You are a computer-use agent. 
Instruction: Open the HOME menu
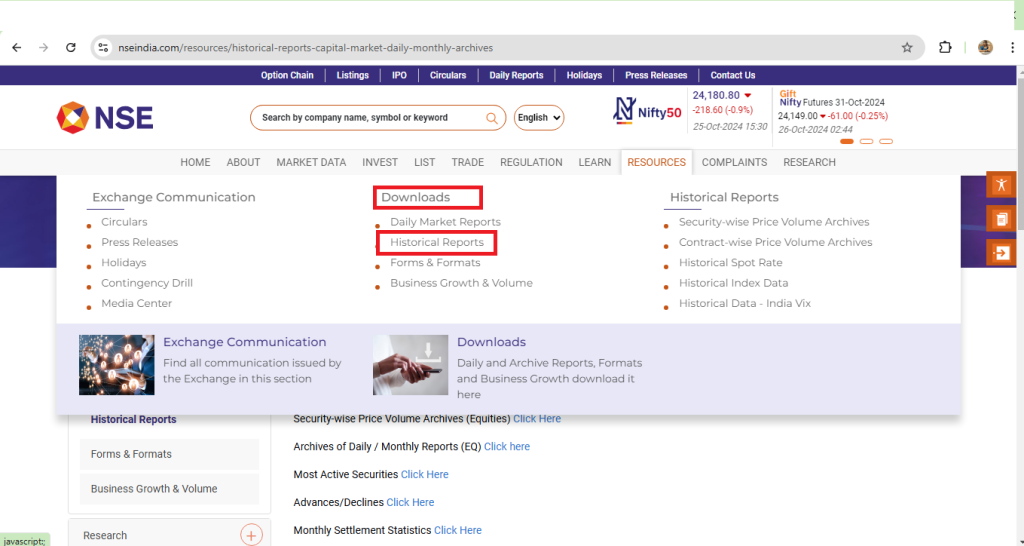coord(195,162)
